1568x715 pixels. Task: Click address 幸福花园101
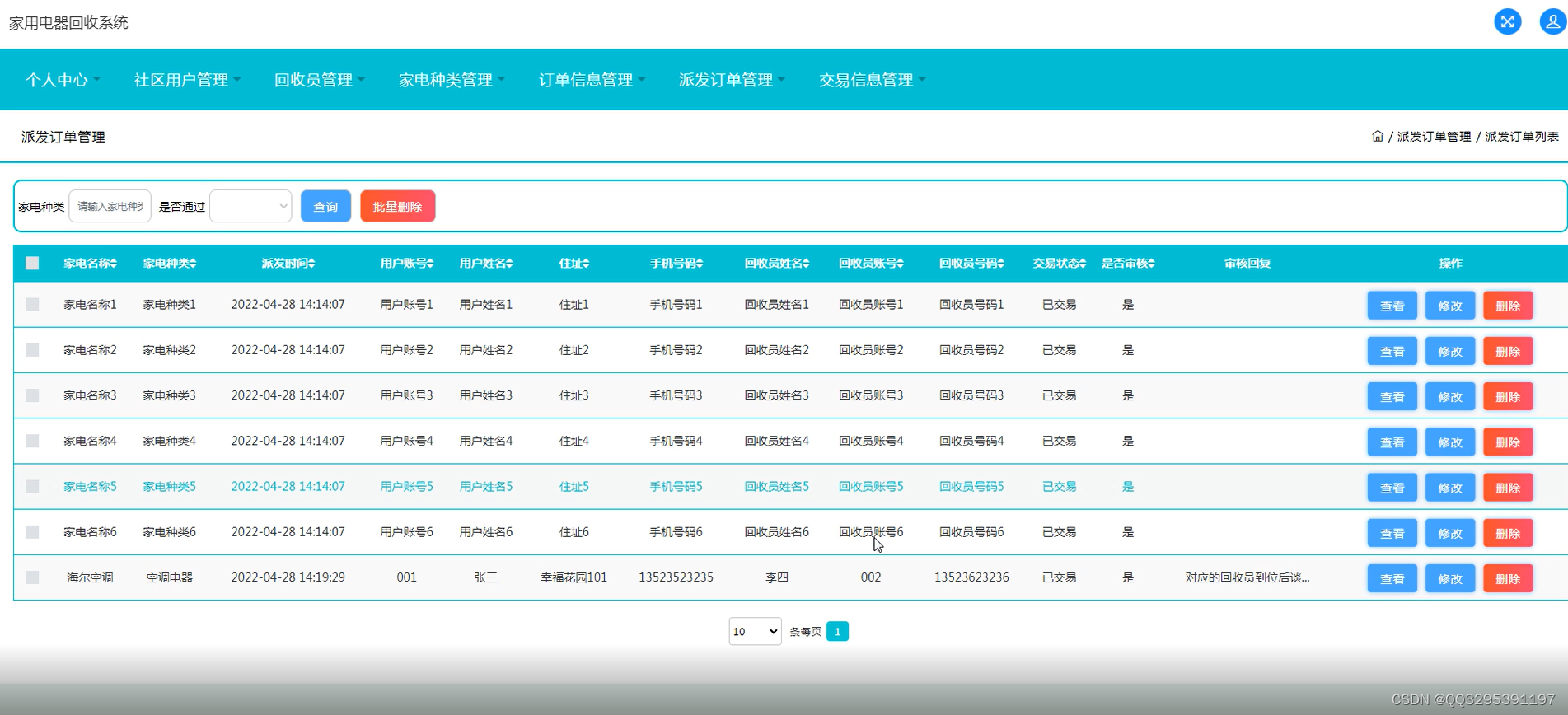coord(573,577)
